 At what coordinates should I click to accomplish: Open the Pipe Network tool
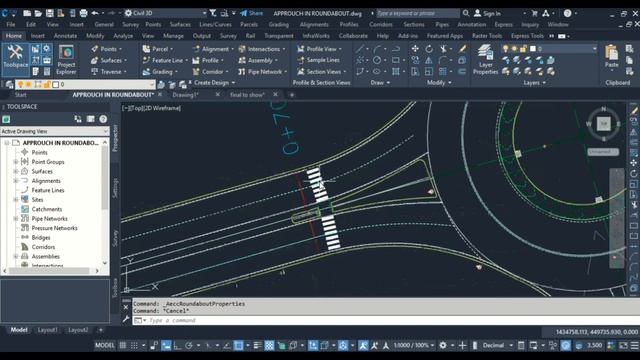click(x=261, y=71)
